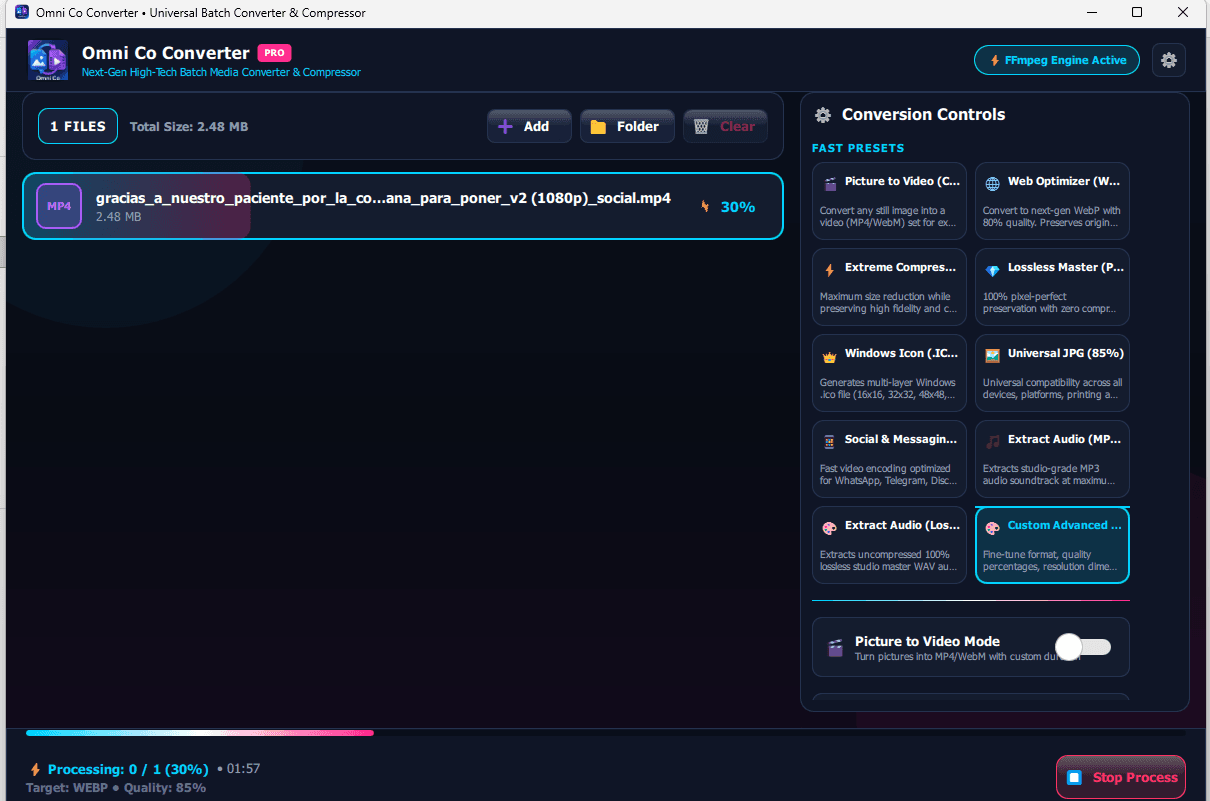Choose the Extreme Compression preset card
Image resolution: width=1210 pixels, height=801 pixels.
(x=890, y=287)
